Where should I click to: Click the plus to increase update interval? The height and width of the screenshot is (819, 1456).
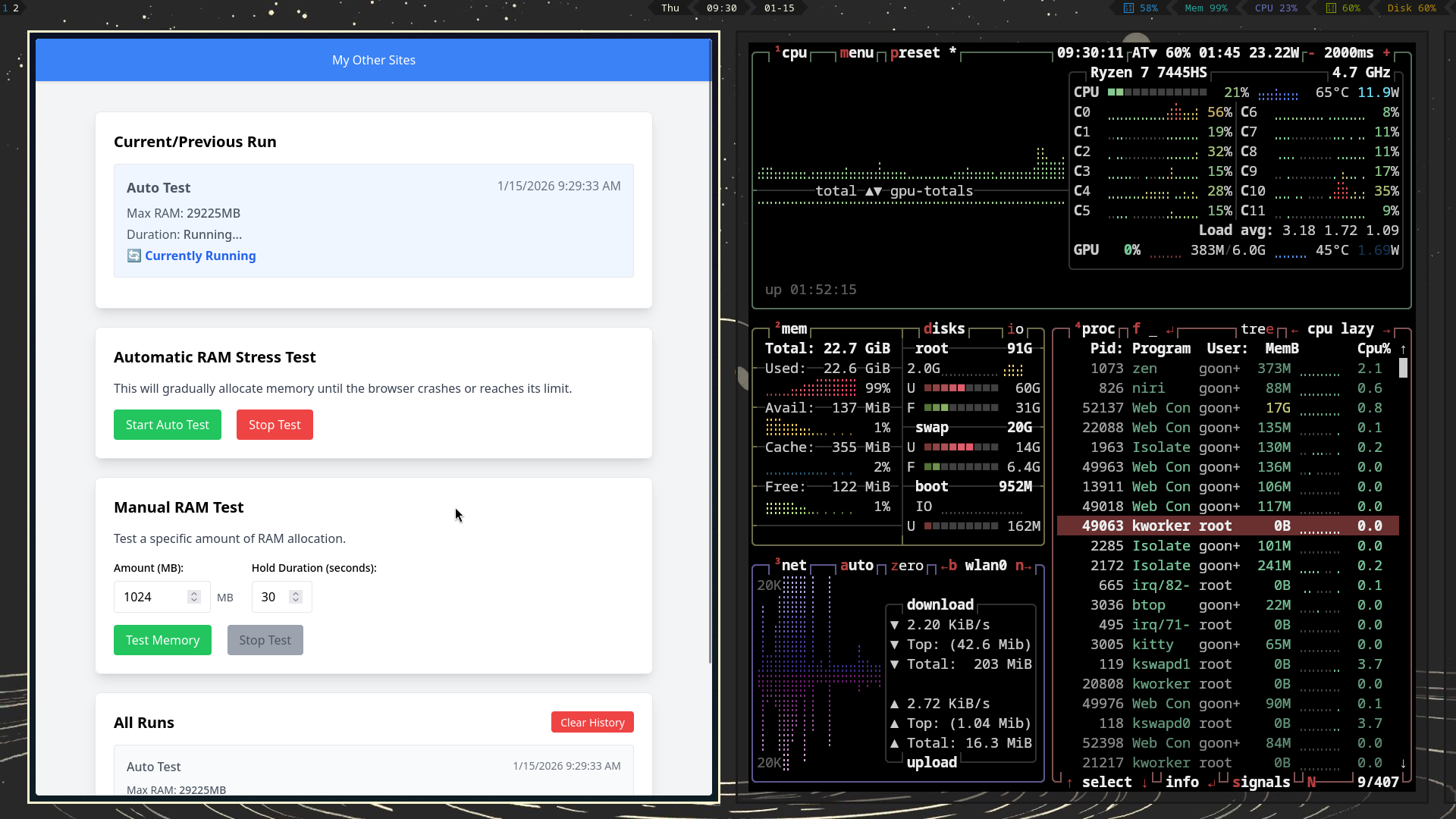pos(1386,53)
